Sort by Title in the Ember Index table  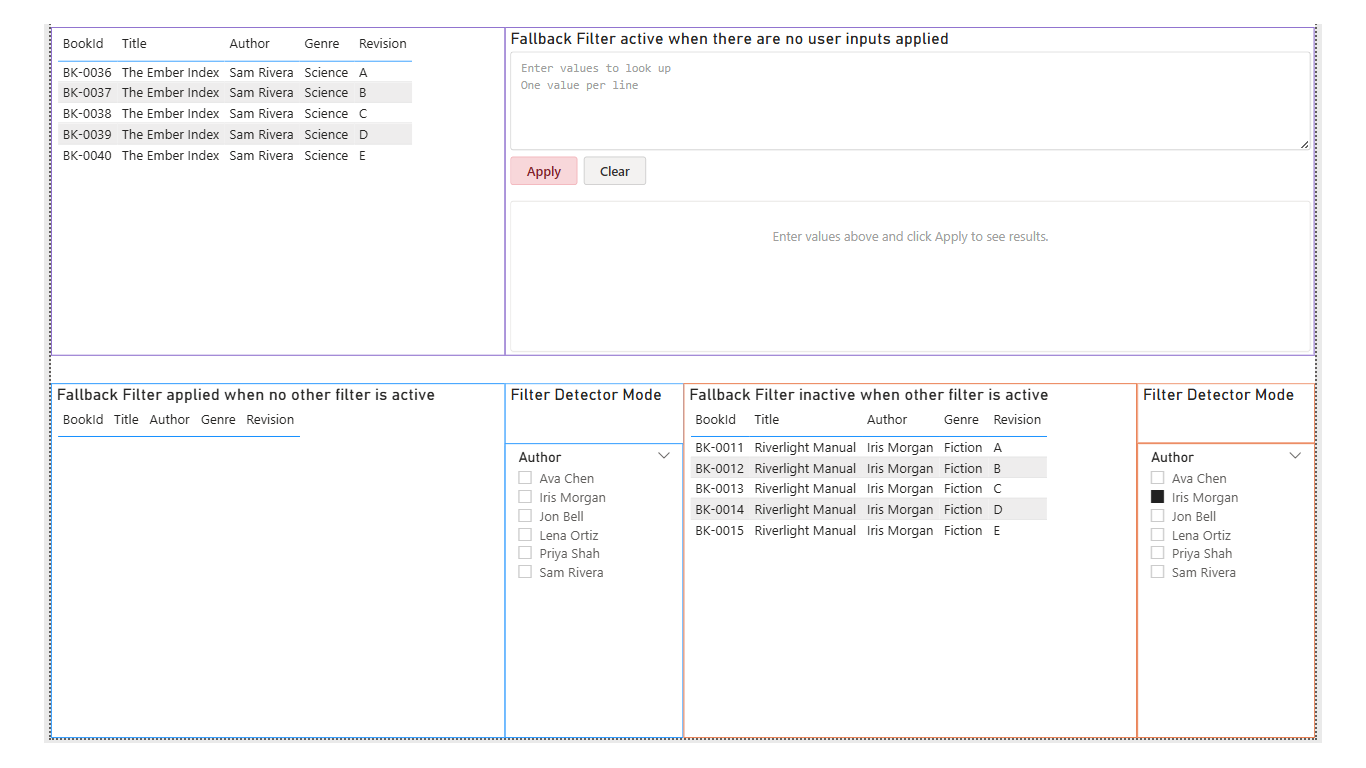134,44
